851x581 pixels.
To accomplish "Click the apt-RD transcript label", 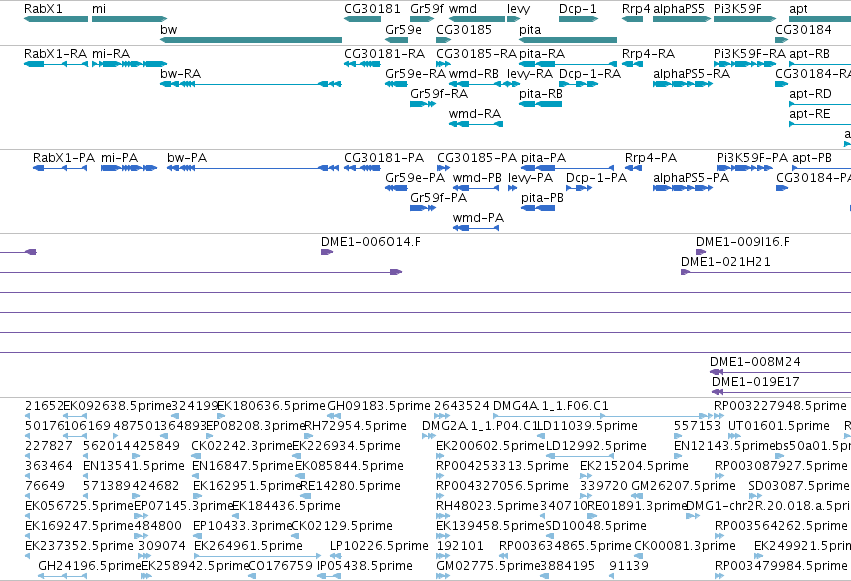I will pos(810,94).
